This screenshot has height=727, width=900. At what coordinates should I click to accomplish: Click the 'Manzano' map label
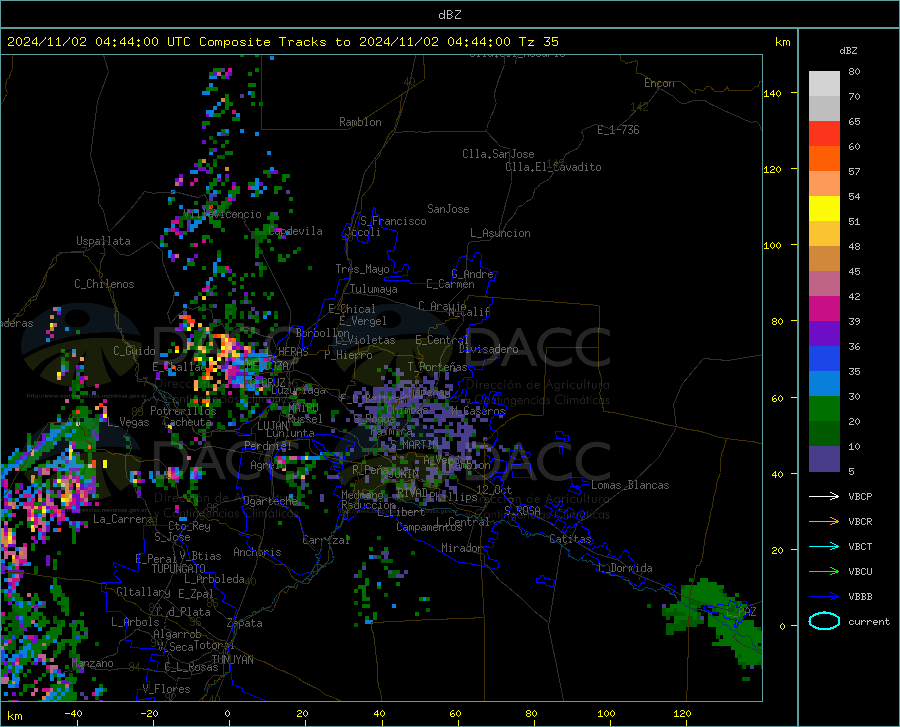92,663
